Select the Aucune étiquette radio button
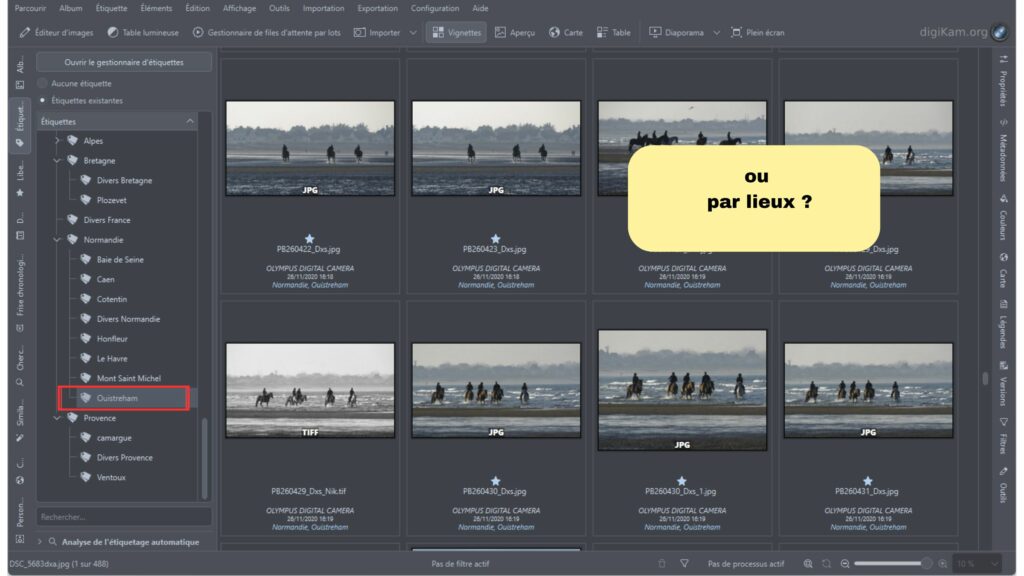Screen dimensions: 1024x576 tap(43, 84)
